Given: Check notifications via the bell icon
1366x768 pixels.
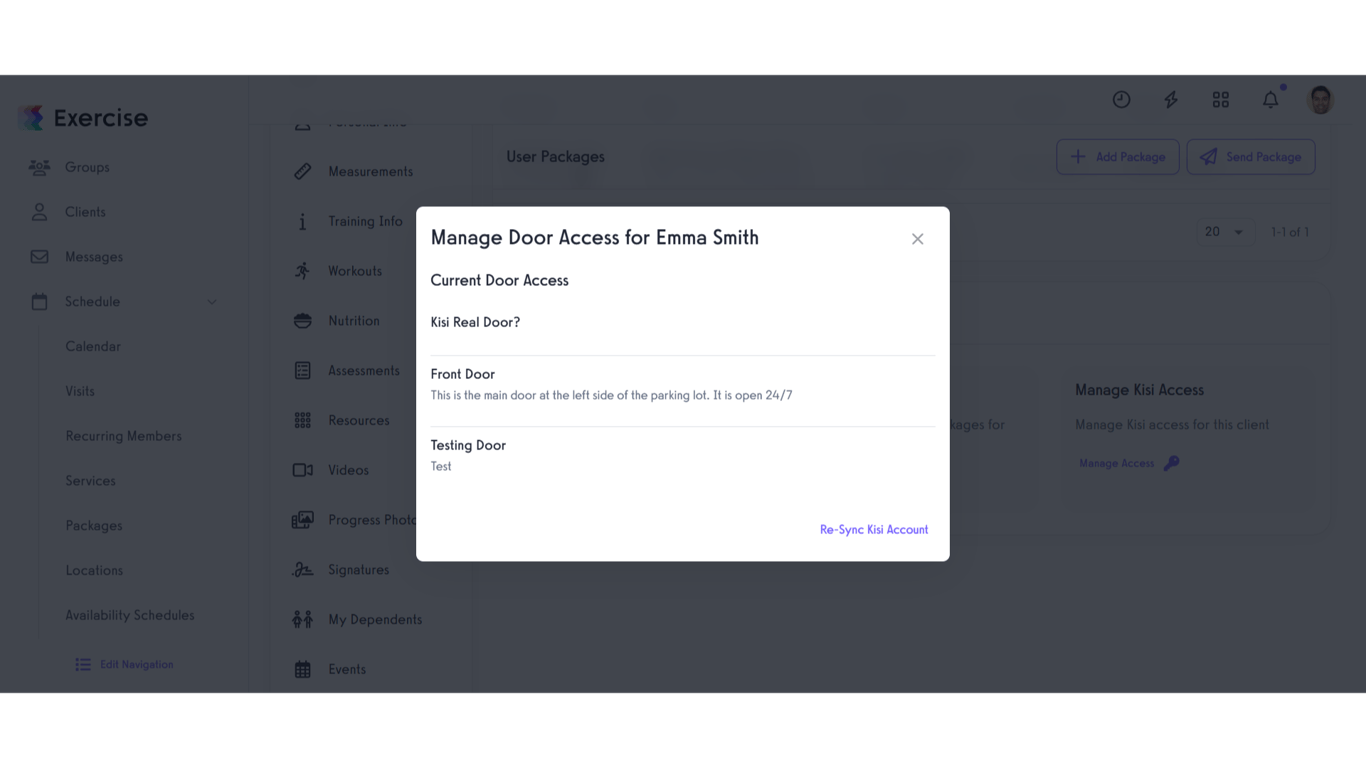Looking at the screenshot, I should [1270, 99].
